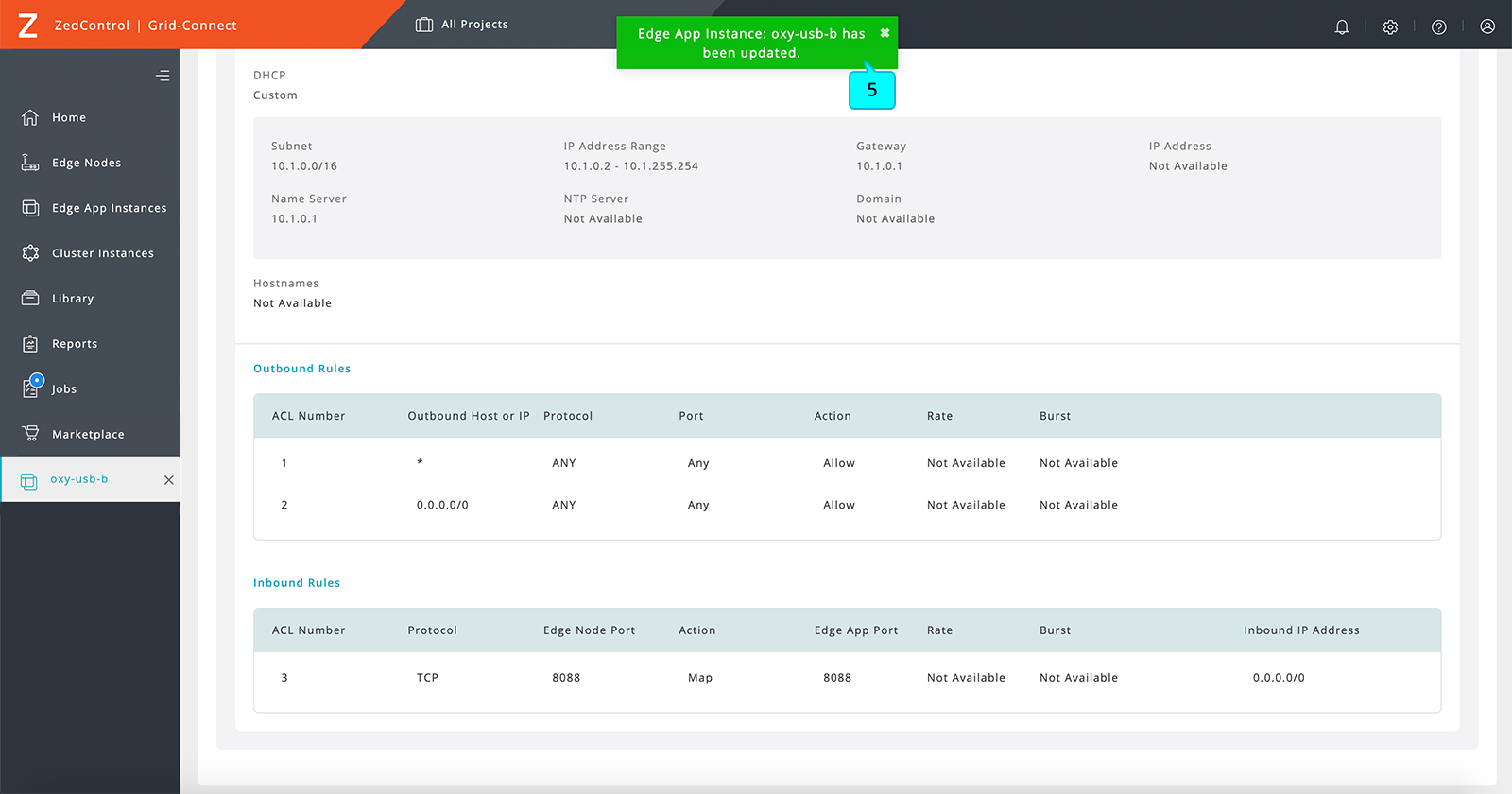The width and height of the screenshot is (1512, 794).
Task: Click the Marketplace cart icon
Action: 30,434
